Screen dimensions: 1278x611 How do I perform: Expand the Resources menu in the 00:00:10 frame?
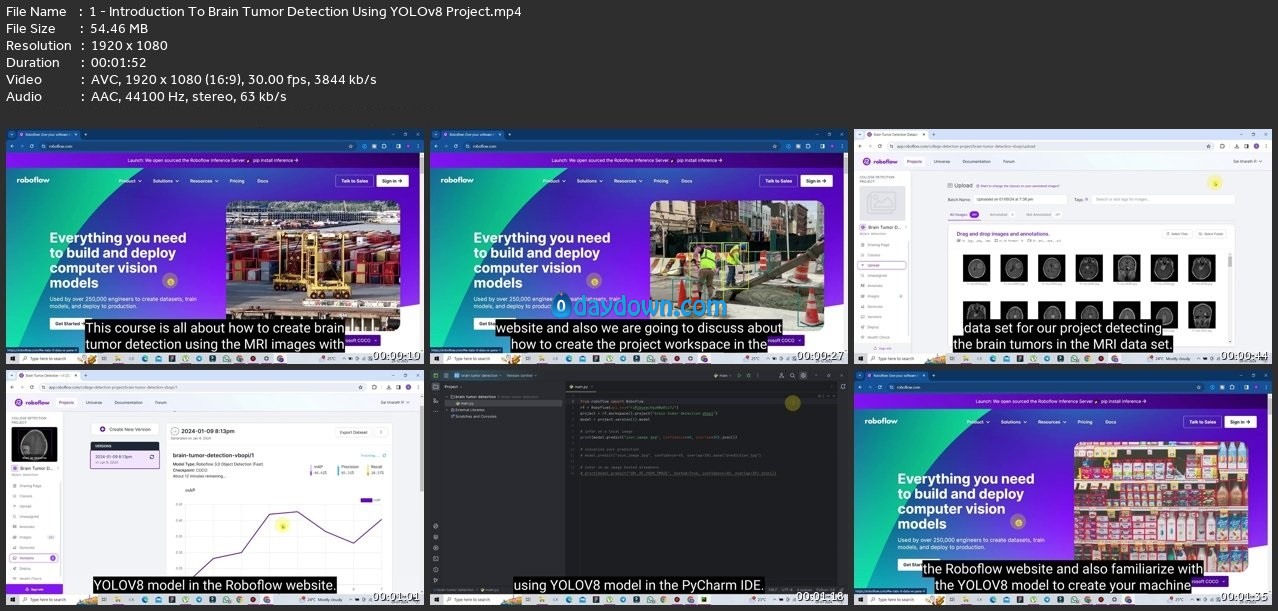pos(204,181)
